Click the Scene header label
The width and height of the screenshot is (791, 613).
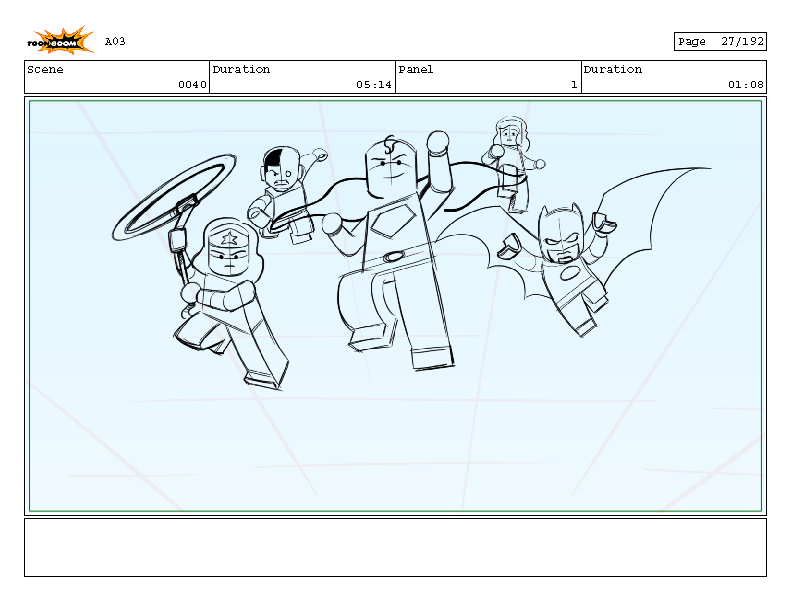coord(45,70)
